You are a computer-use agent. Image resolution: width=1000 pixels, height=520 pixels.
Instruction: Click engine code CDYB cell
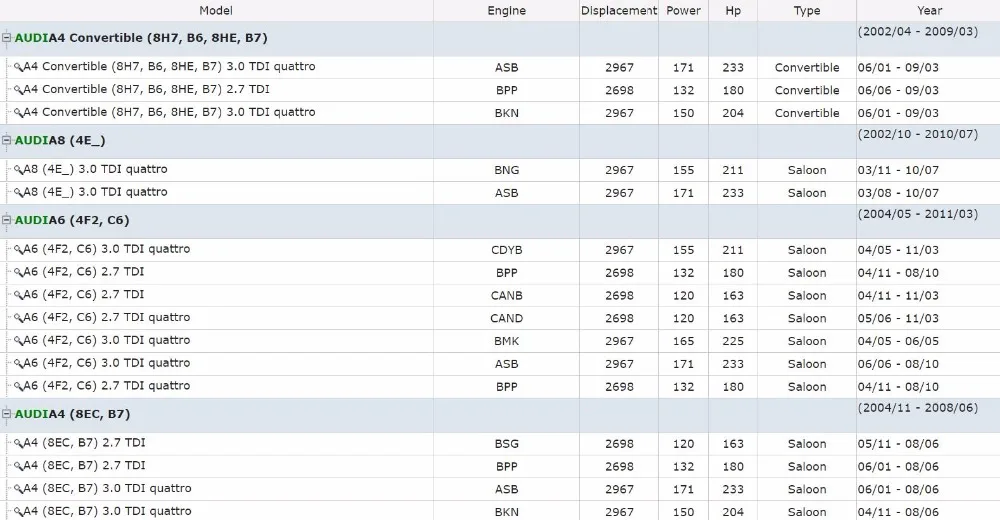click(506, 250)
